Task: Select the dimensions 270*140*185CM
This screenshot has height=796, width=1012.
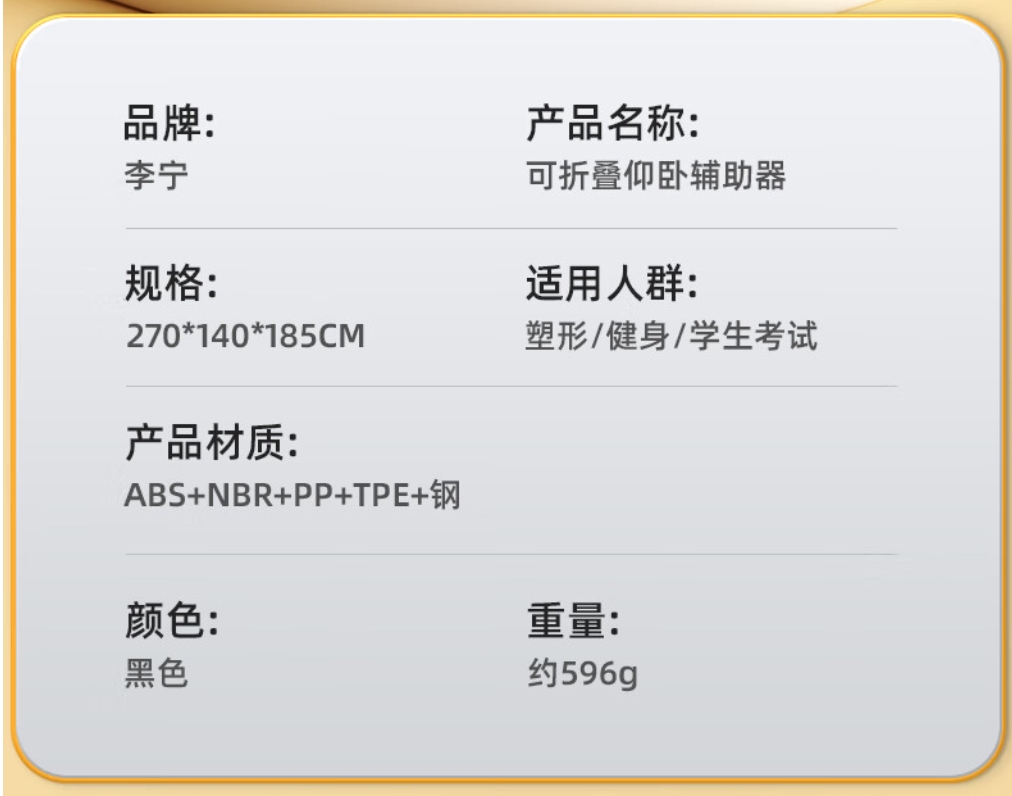Action: [245, 336]
